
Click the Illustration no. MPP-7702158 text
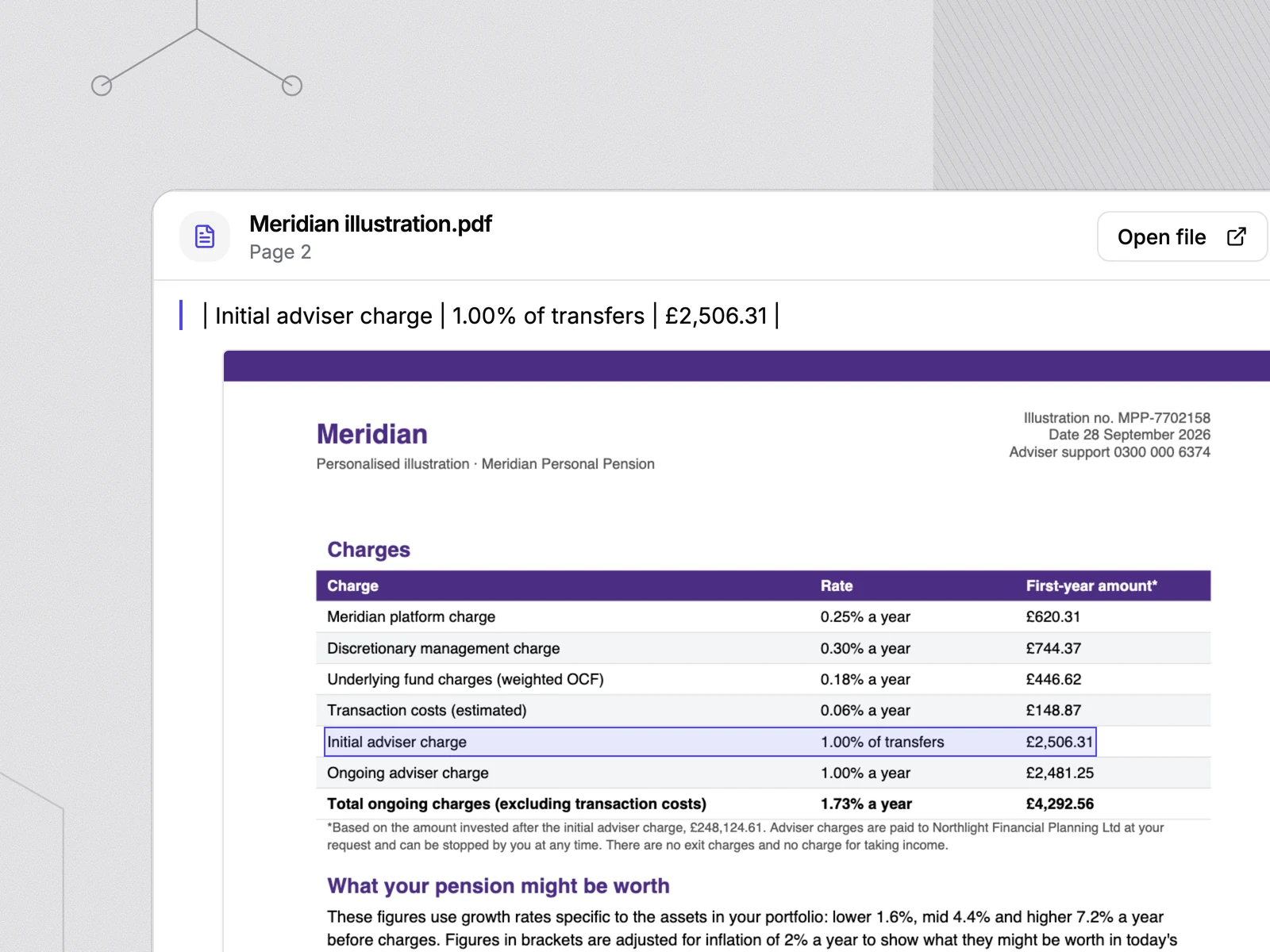click(x=1117, y=417)
